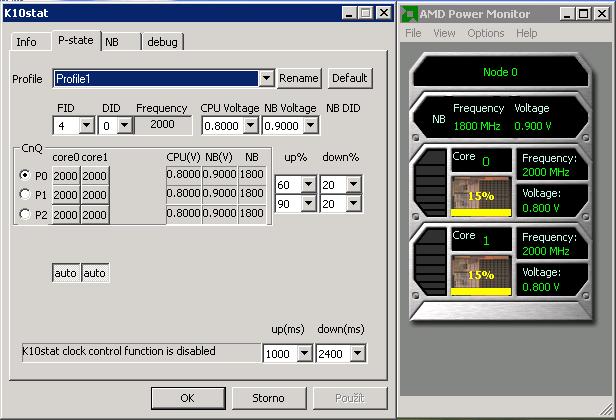
Task: Open the second-row down% dropdown next to 90
Action: pyautogui.click(x=354, y=203)
